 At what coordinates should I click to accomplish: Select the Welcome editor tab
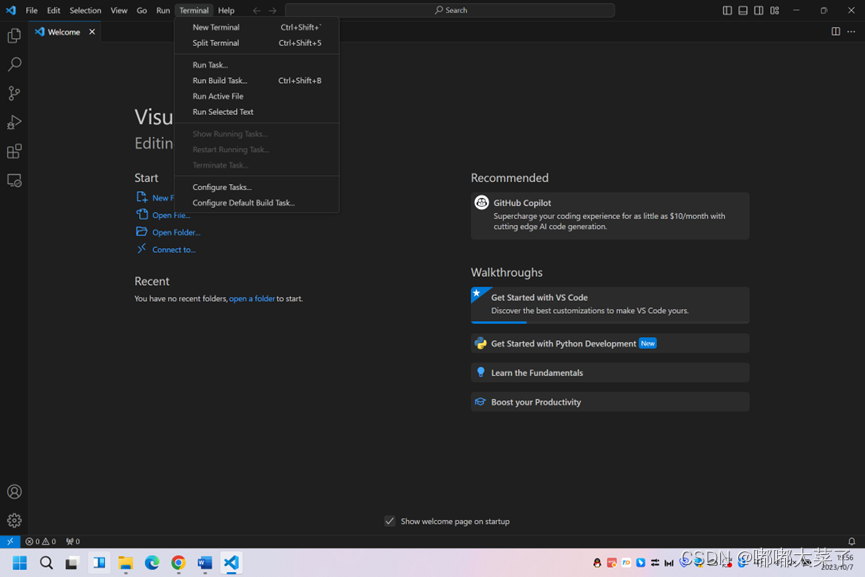pyautogui.click(x=65, y=31)
